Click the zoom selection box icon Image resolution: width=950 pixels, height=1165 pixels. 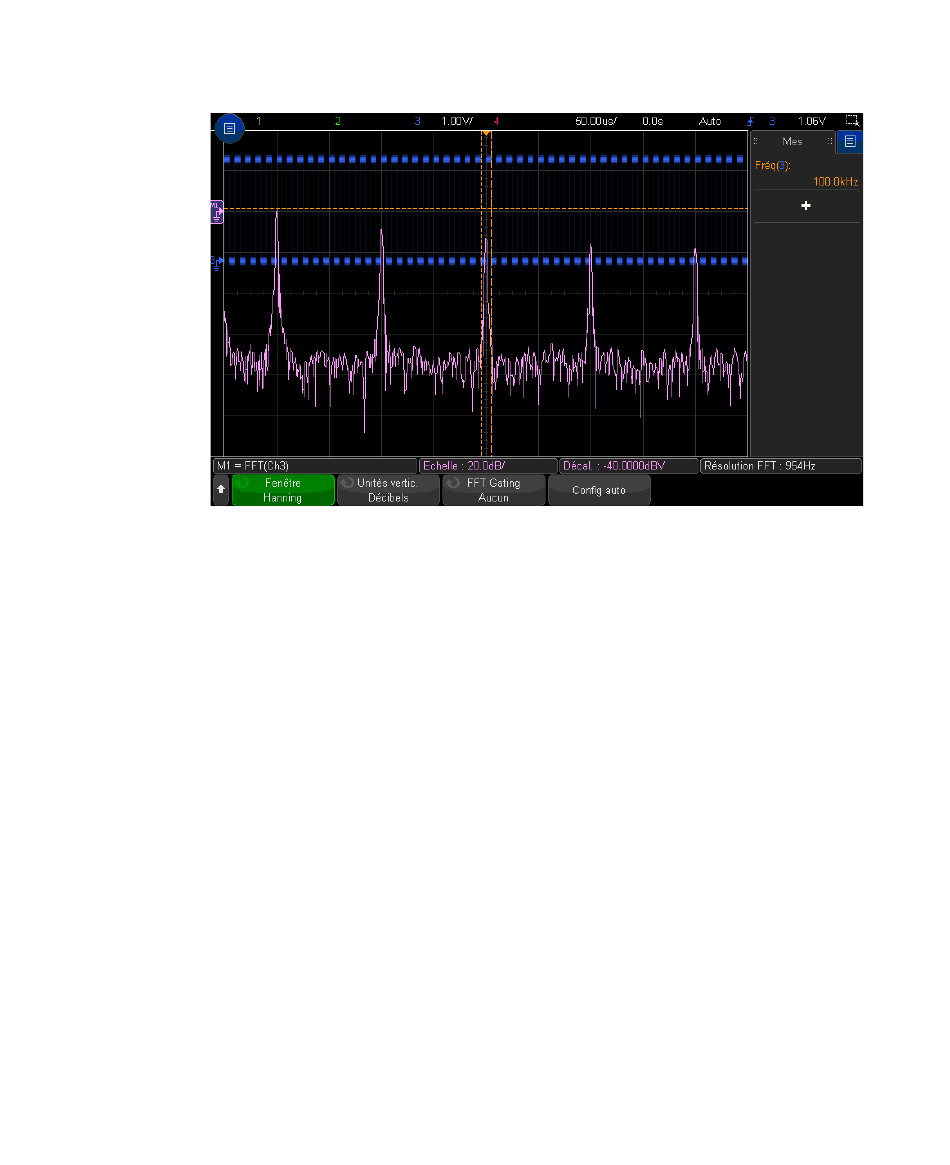tap(852, 120)
